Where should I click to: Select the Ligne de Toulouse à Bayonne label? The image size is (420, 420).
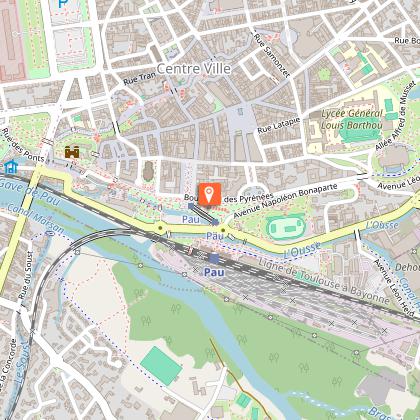point(324,282)
